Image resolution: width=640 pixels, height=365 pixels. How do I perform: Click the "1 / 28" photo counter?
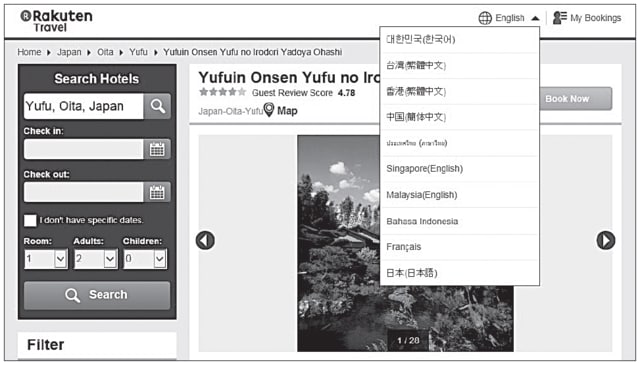[x=408, y=340]
